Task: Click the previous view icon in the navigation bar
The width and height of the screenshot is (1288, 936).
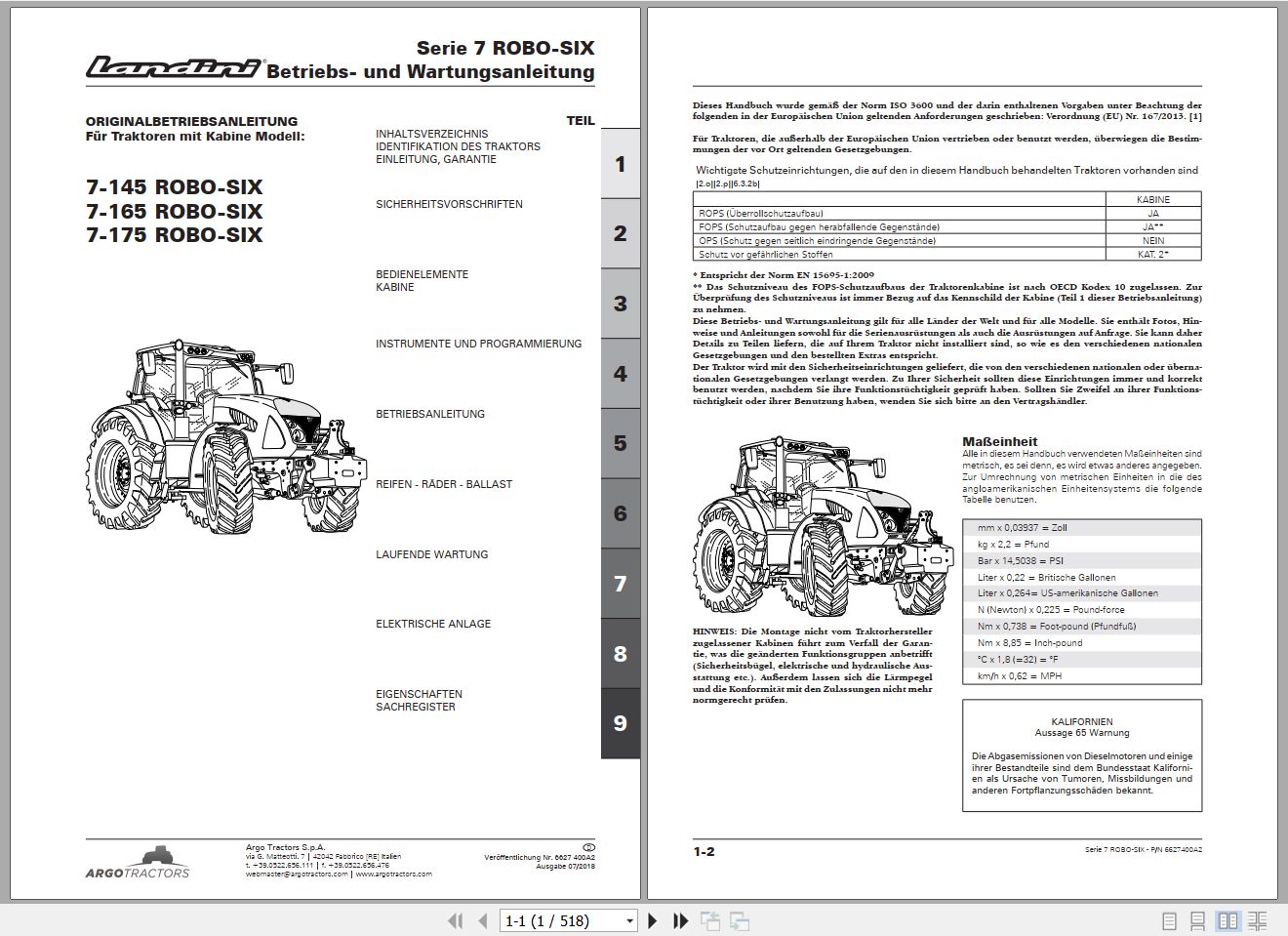Action: coord(709,920)
